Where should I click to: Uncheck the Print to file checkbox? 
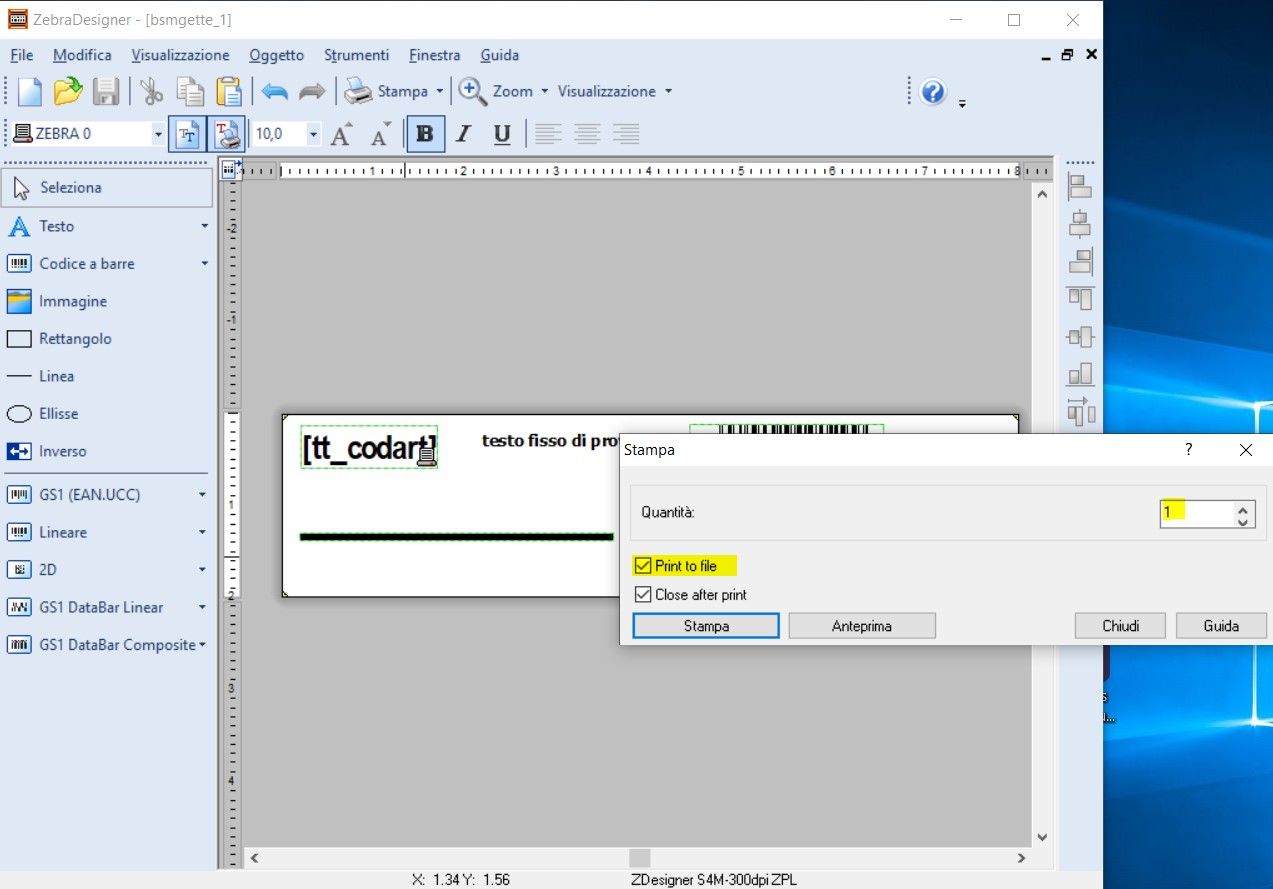pos(643,566)
